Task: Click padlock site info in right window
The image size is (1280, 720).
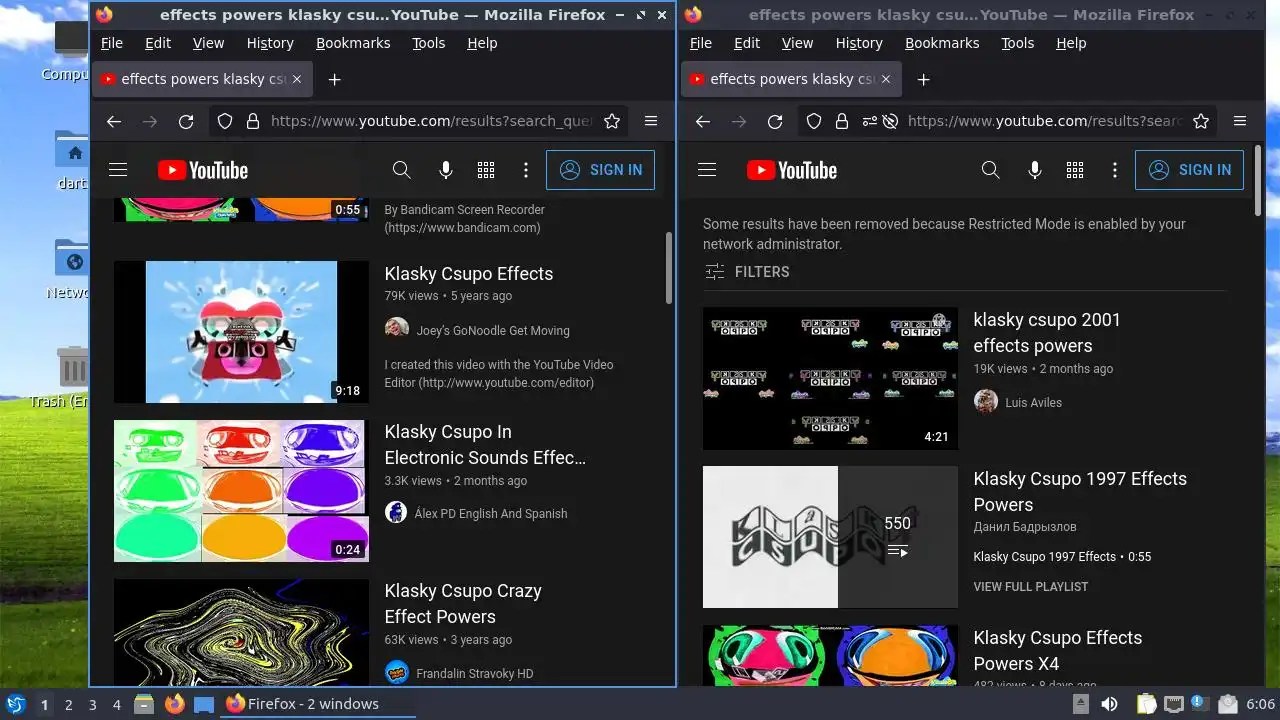Action: point(842,121)
